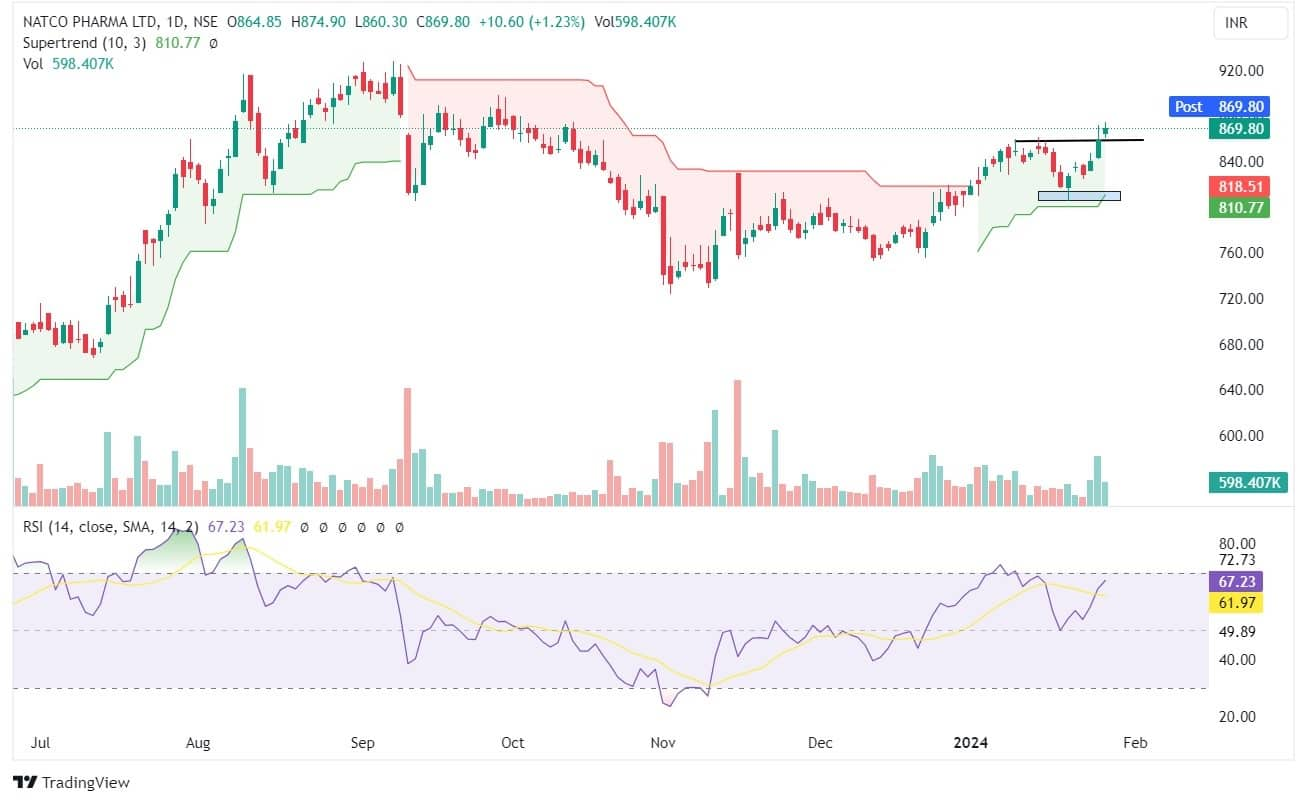This screenshot has width=1307, height=804.
Task: Click the 20.00 RSI axis level
Action: click(x=1238, y=717)
